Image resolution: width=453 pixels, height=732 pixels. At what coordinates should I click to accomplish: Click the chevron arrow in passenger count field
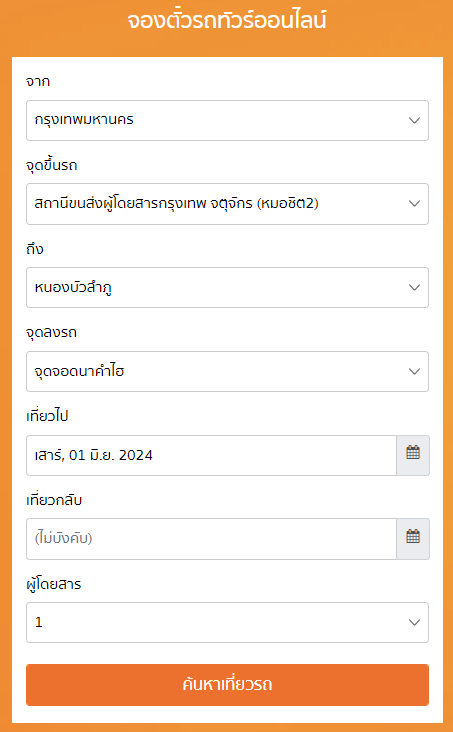tap(414, 622)
